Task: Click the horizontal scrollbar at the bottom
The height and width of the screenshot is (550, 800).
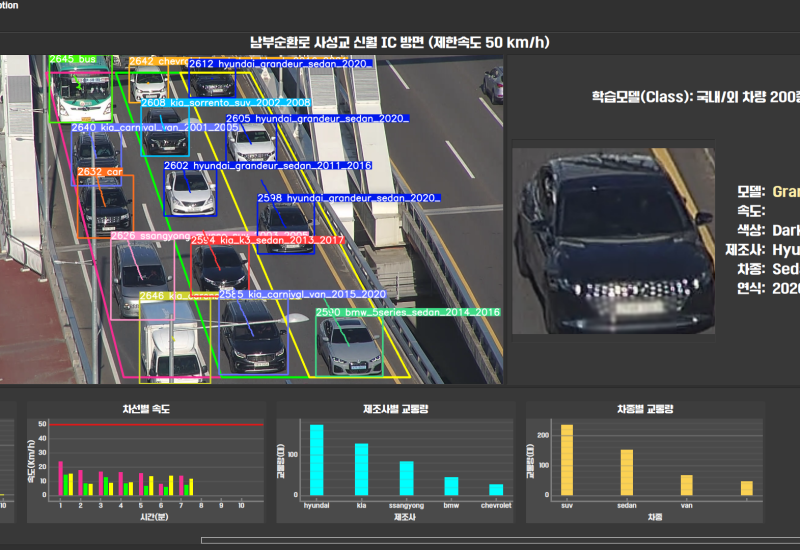Action: (501, 540)
